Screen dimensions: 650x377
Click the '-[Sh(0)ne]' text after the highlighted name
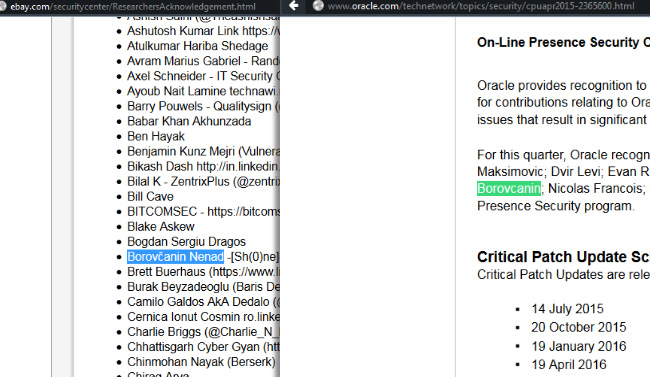pos(253,257)
